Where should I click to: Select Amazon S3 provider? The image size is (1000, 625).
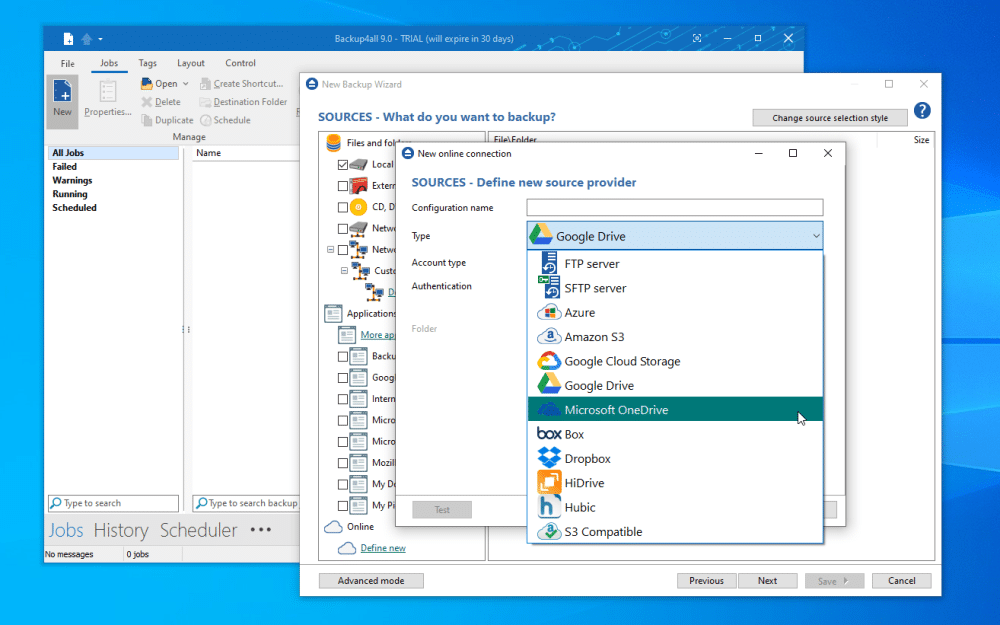[x=594, y=337]
